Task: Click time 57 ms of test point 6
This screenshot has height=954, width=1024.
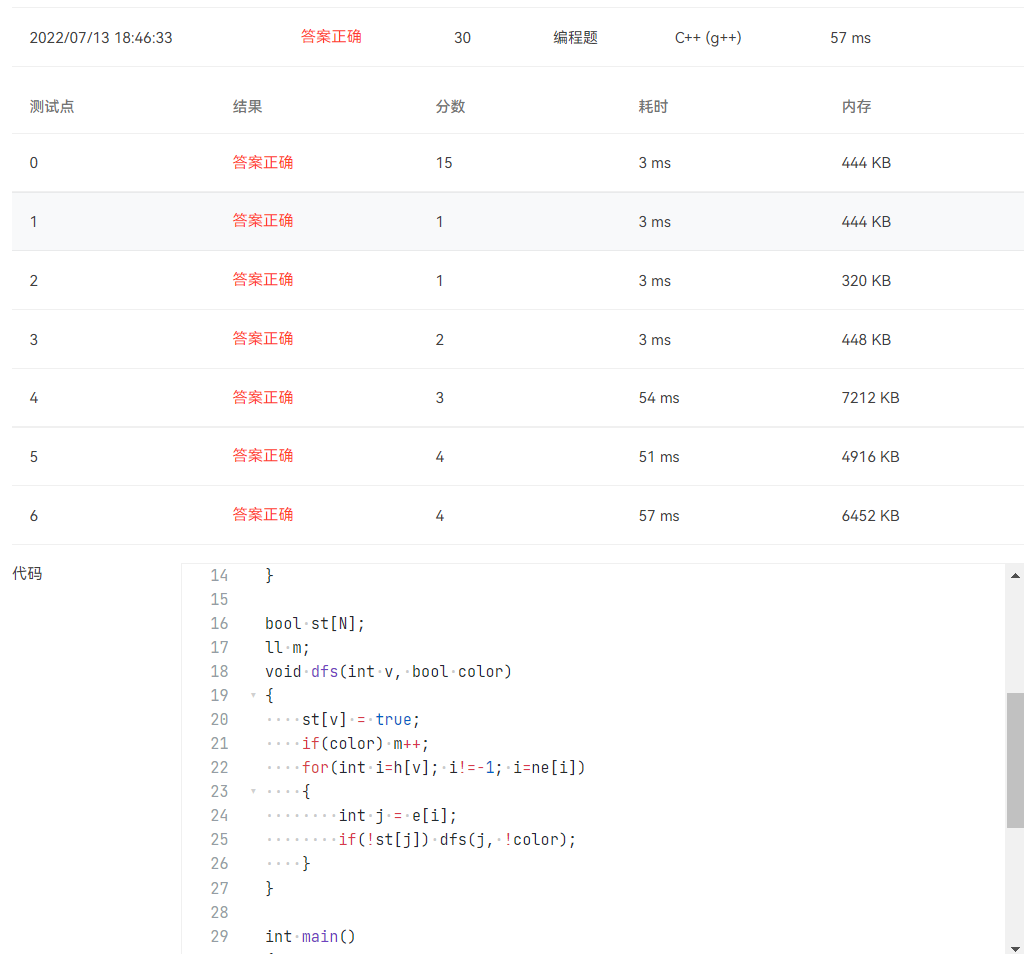Action: [x=659, y=516]
